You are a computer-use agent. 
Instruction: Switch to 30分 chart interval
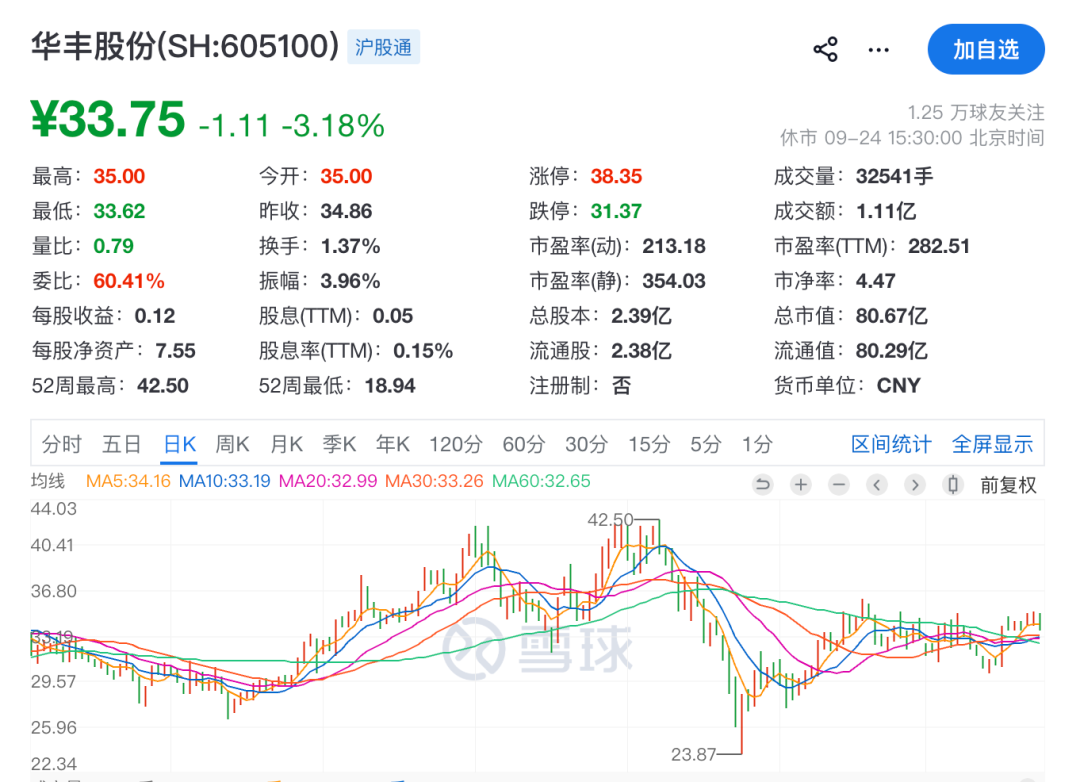[586, 444]
